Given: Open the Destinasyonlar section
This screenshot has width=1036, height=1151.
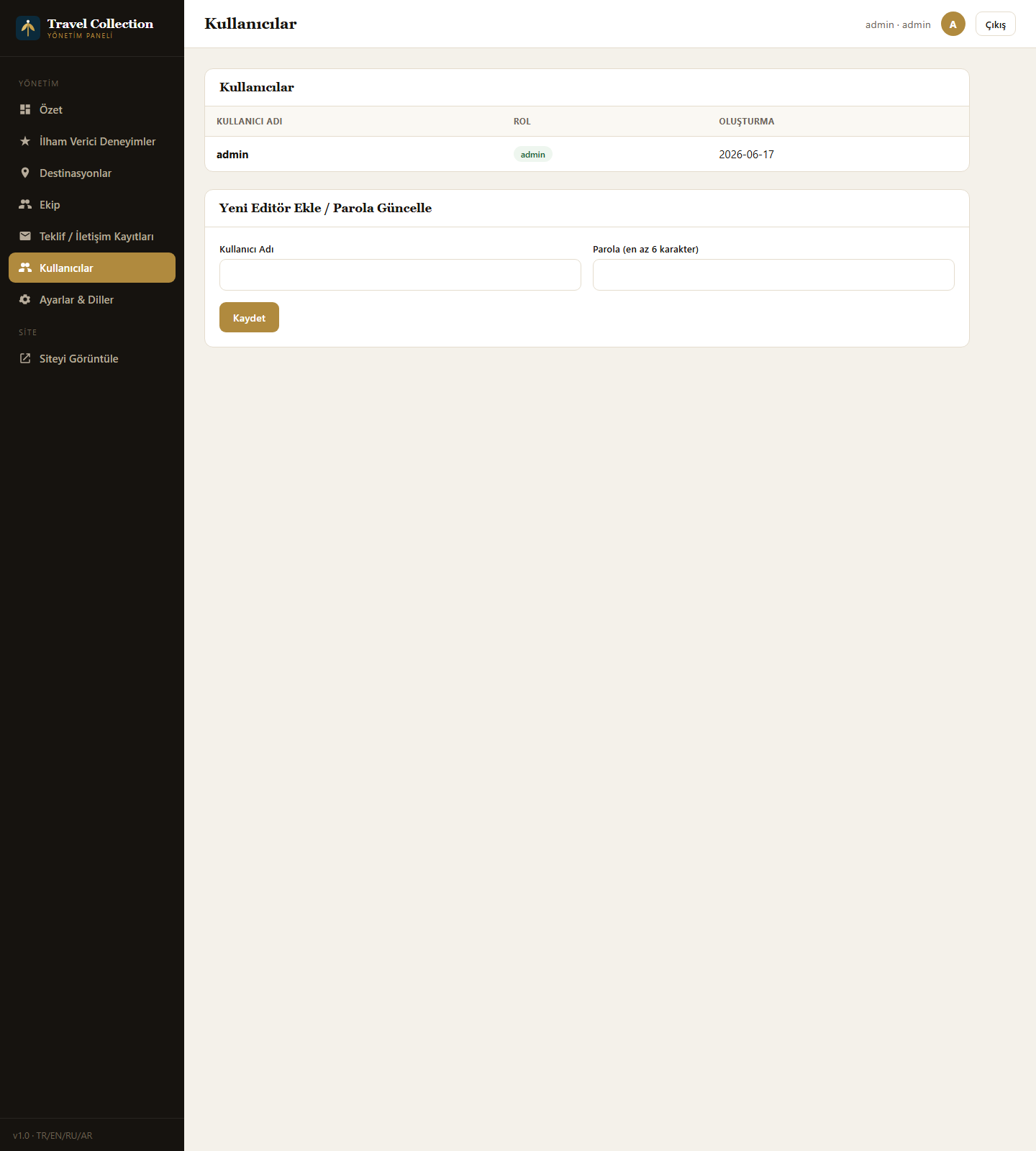Looking at the screenshot, I should [92, 173].
